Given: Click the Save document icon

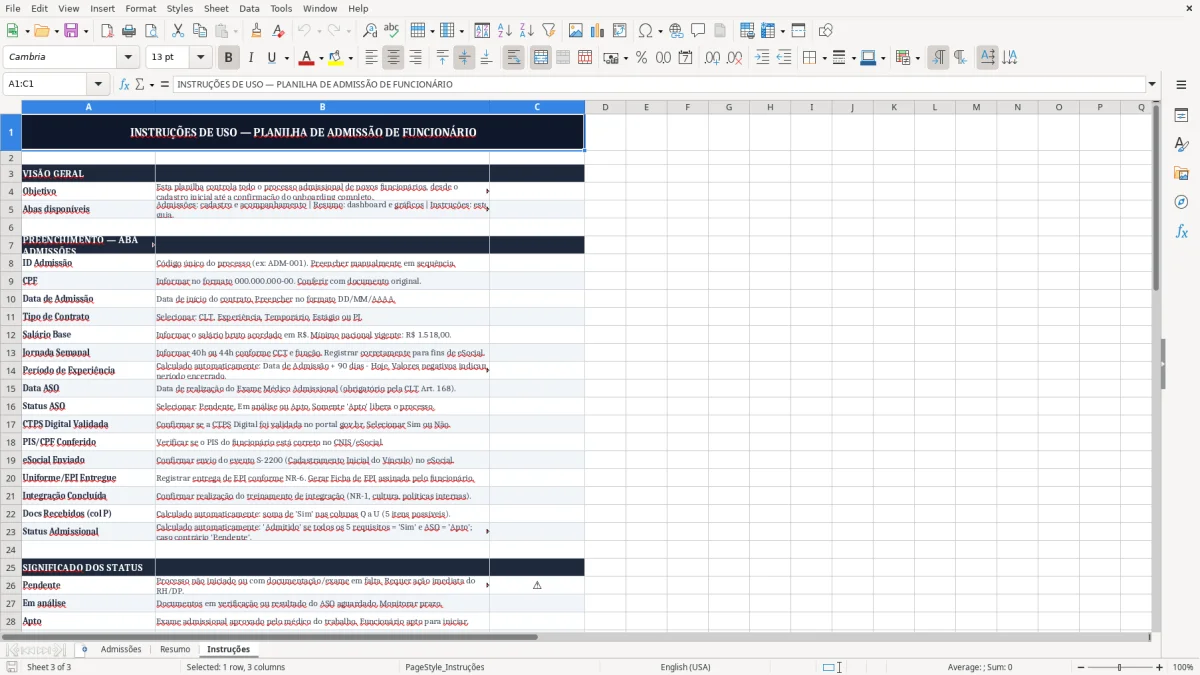Looking at the screenshot, I should pyautogui.click(x=70, y=31).
